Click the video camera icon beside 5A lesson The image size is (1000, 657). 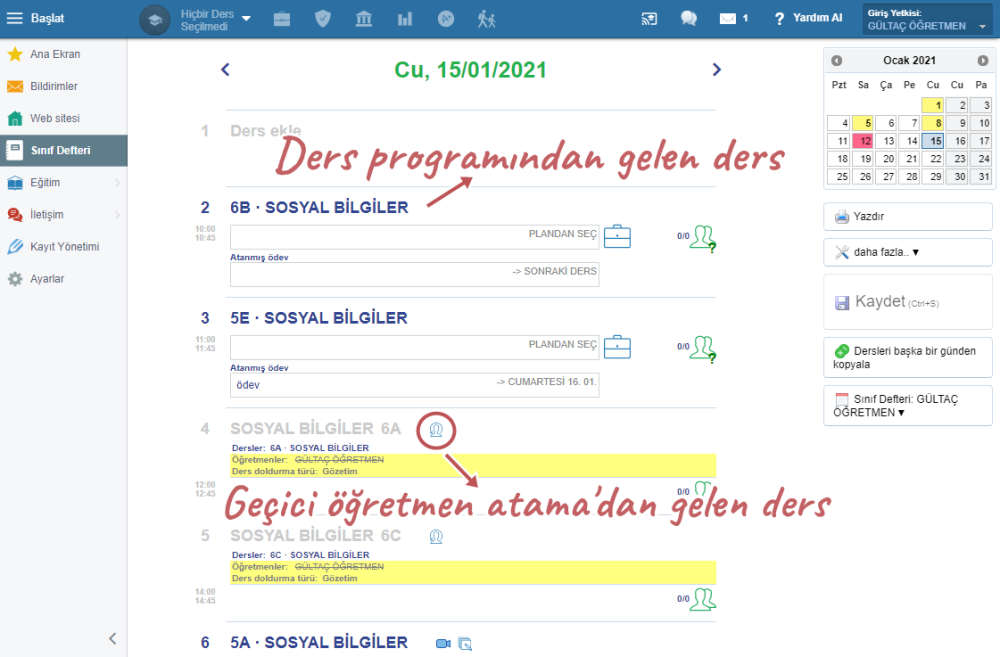pyautogui.click(x=443, y=644)
